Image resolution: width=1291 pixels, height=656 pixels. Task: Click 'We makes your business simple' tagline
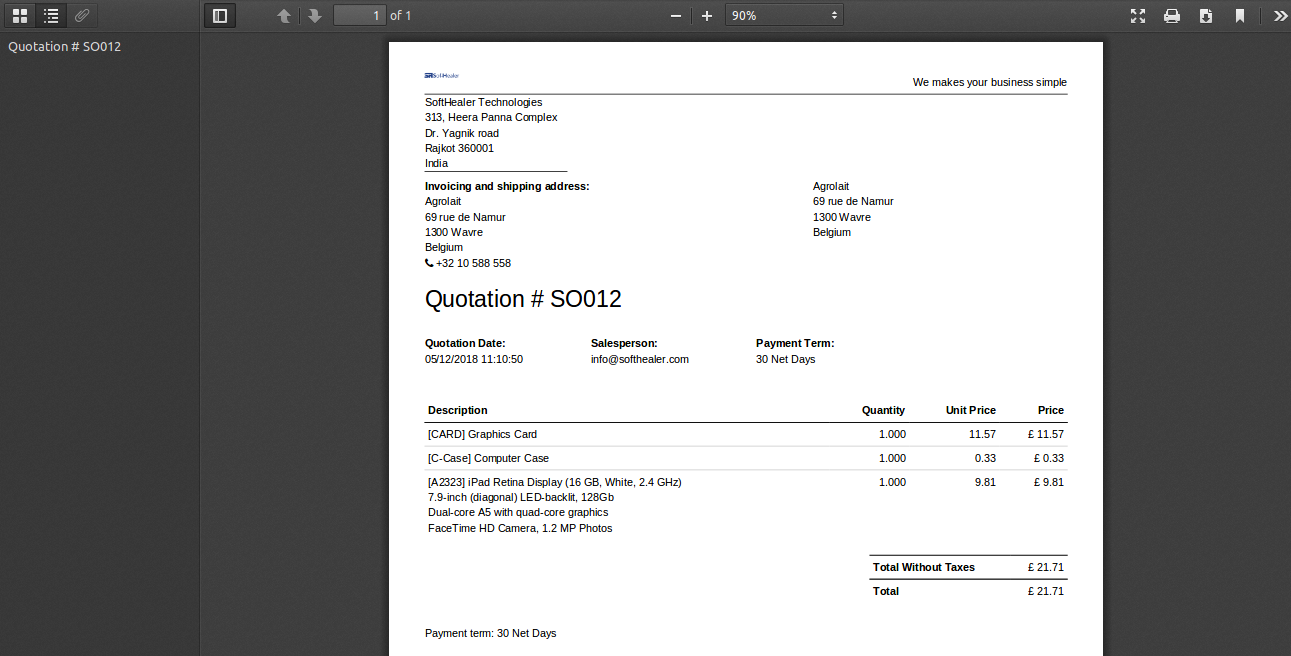pyautogui.click(x=990, y=82)
